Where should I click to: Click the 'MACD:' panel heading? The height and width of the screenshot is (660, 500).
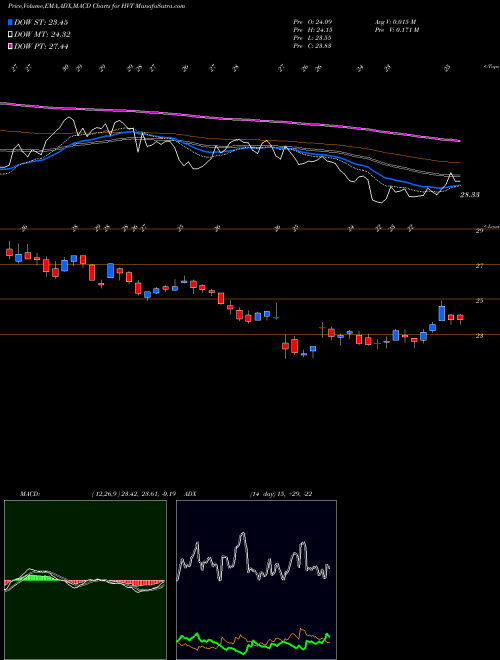point(29,494)
